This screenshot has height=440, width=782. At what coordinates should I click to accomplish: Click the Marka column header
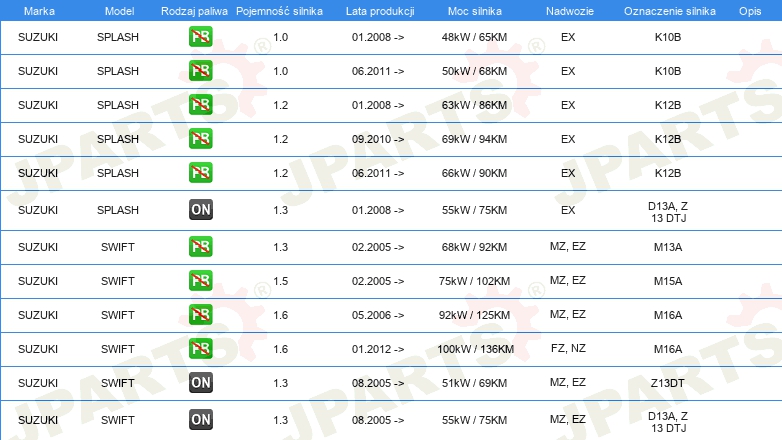pyautogui.click(x=39, y=11)
